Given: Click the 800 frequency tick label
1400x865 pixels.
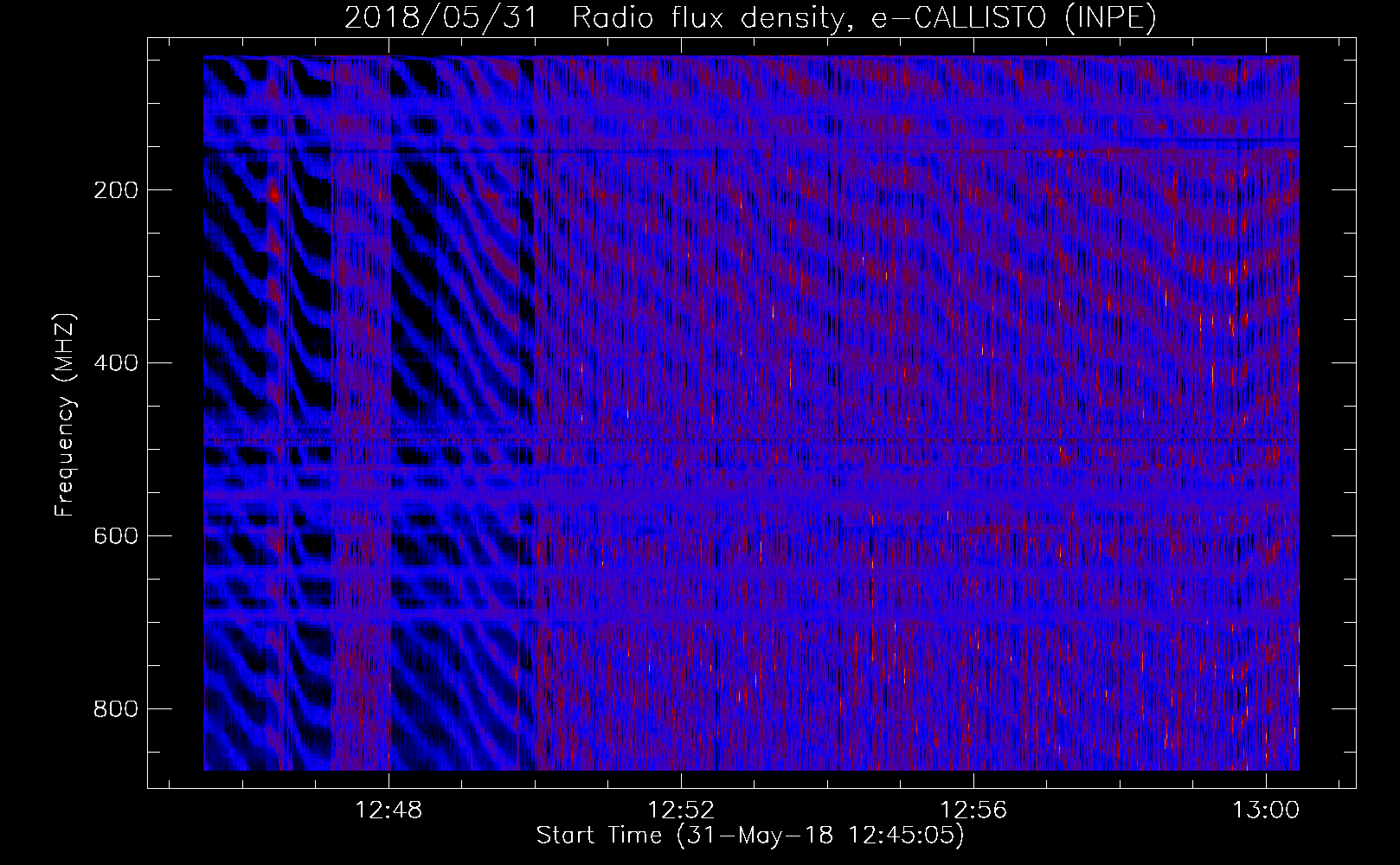Looking at the screenshot, I should point(115,709).
